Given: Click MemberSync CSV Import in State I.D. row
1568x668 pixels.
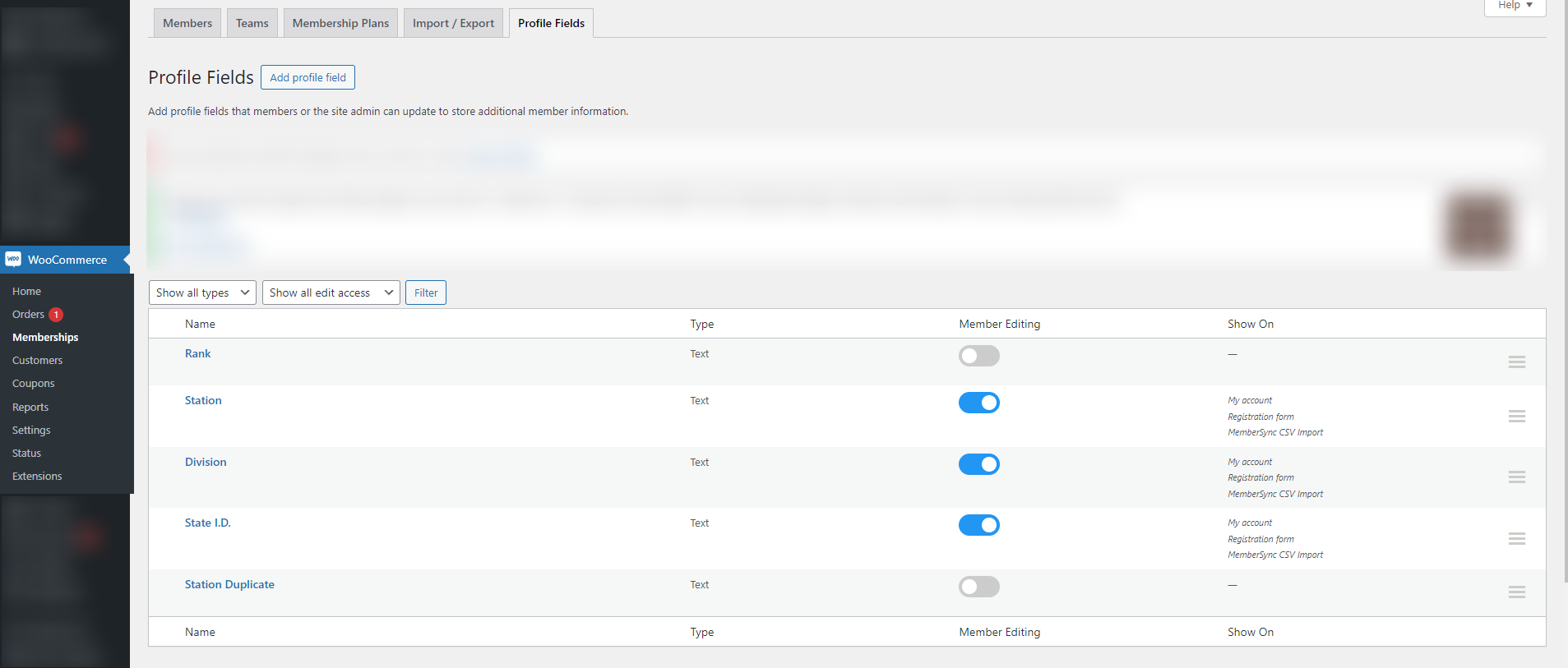Looking at the screenshot, I should tap(1275, 555).
